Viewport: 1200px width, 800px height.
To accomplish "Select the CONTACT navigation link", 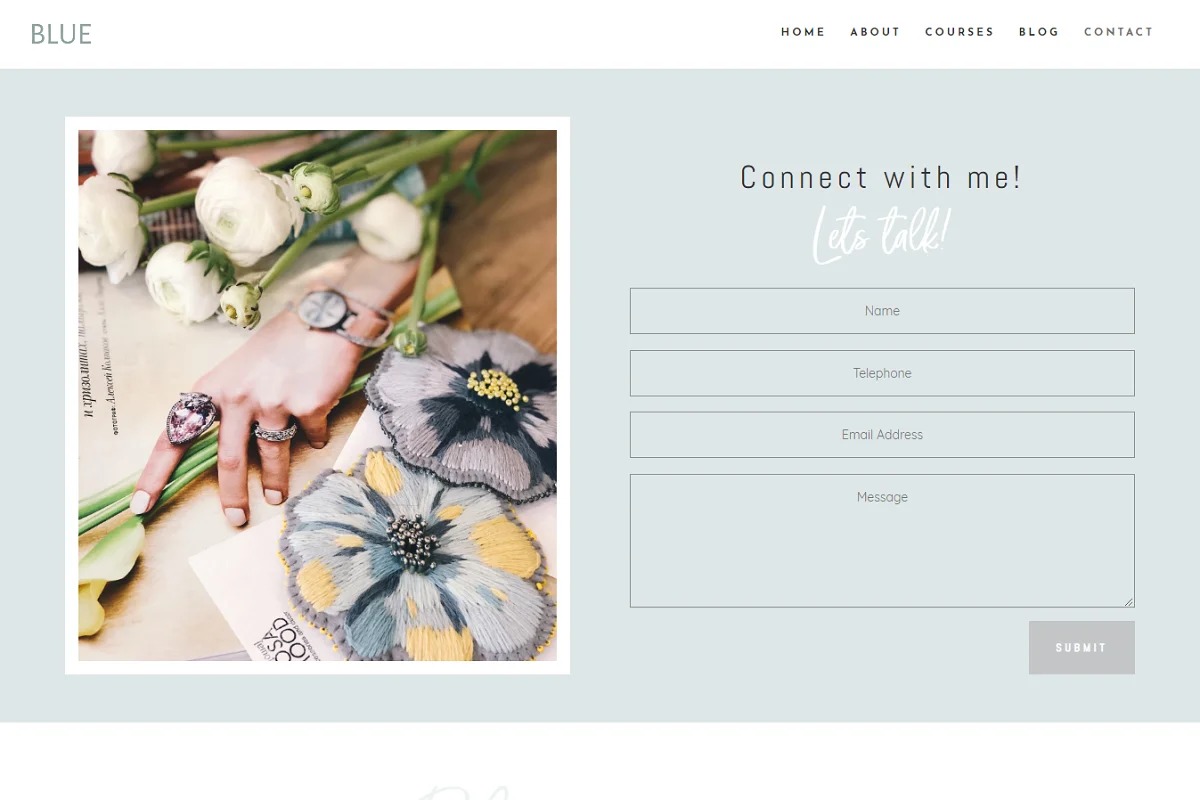I will tap(1119, 32).
